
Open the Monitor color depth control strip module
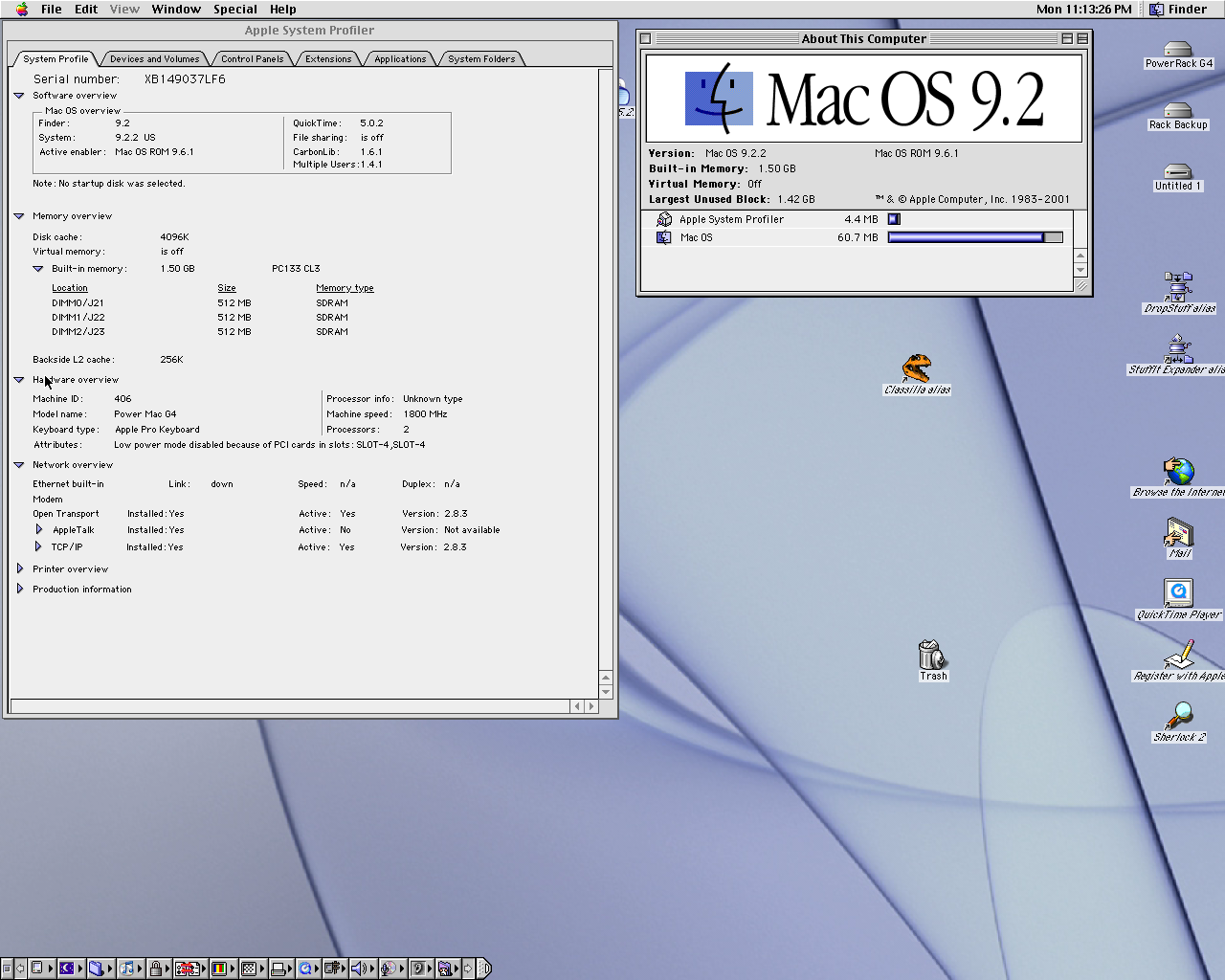(x=222, y=969)
